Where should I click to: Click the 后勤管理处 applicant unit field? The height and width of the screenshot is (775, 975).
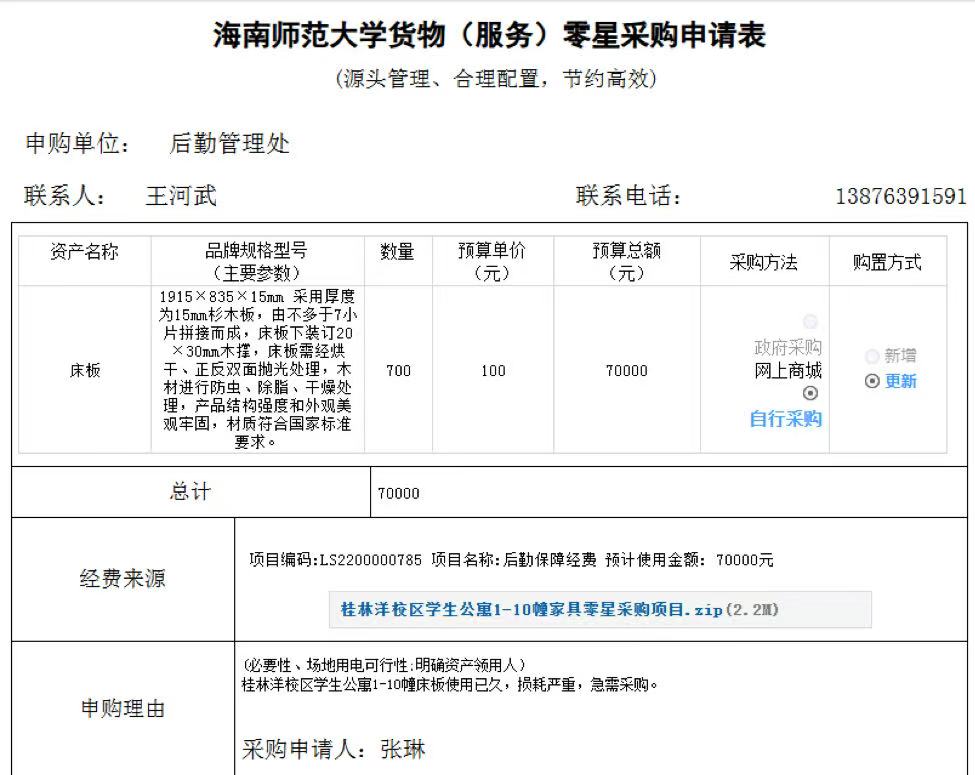pyautogui.click(x=230, y=144)
